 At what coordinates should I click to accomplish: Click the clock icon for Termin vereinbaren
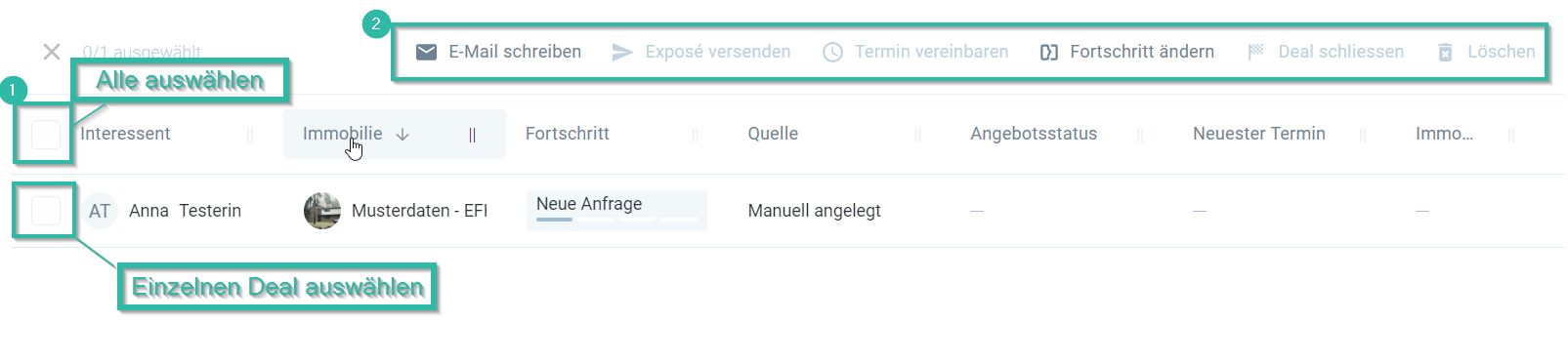point(832,52)
